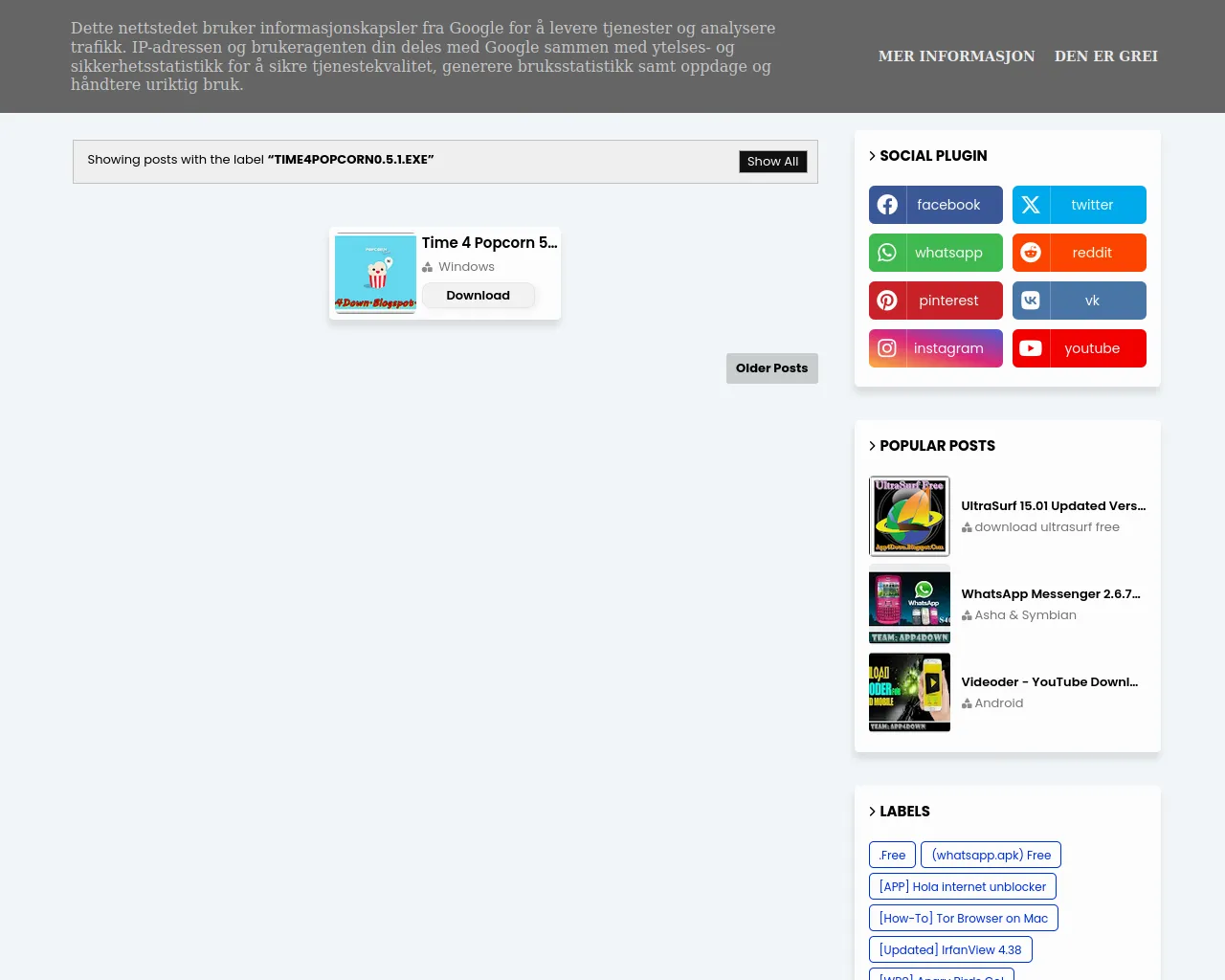Click the VK icon in Social Plugin
1225x980 pixels.
coord(1031,301)
